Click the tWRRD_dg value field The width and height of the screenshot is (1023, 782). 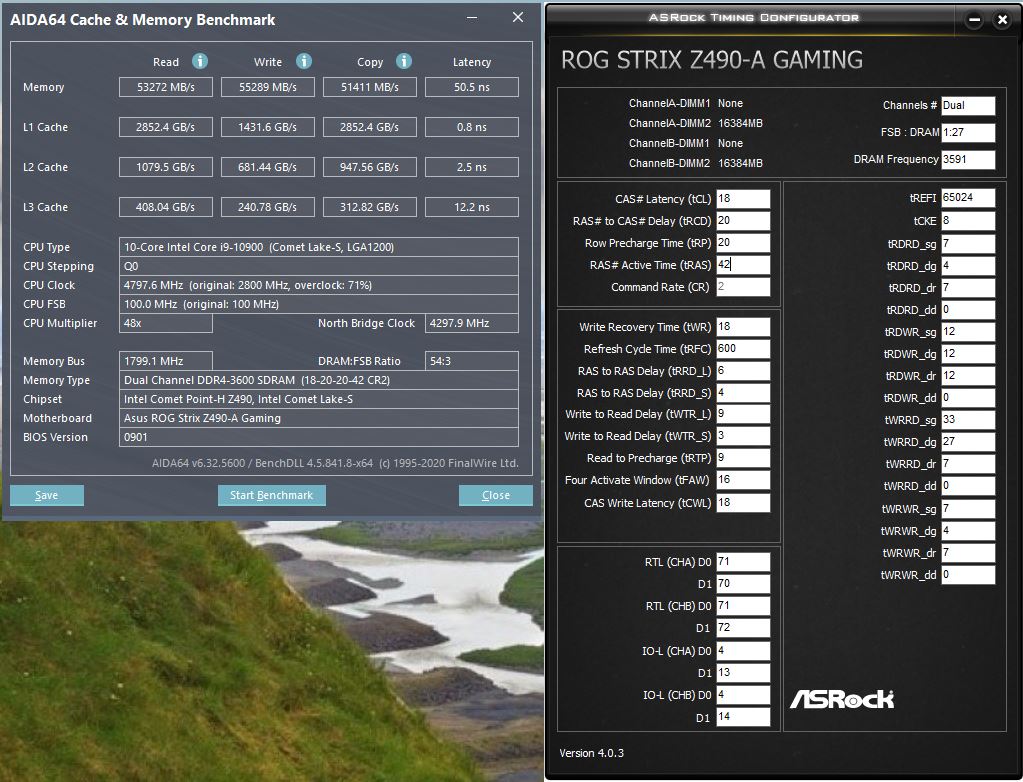968,442
